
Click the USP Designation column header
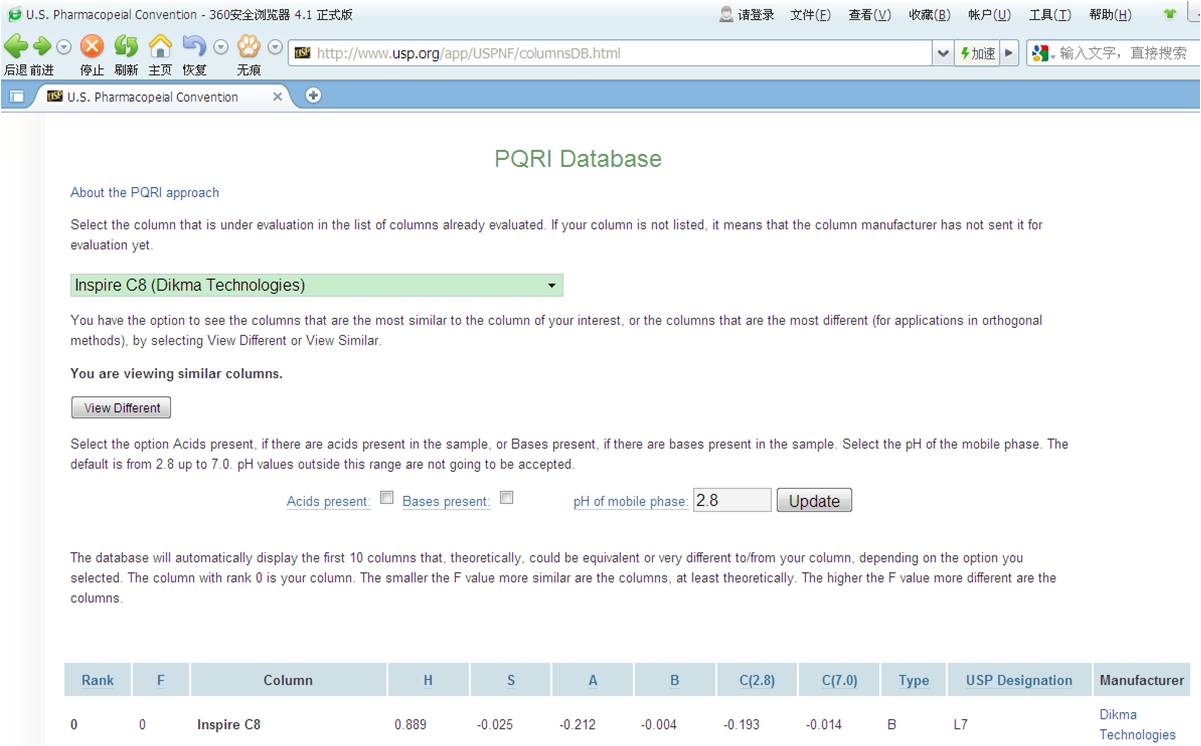point(1019,680)
